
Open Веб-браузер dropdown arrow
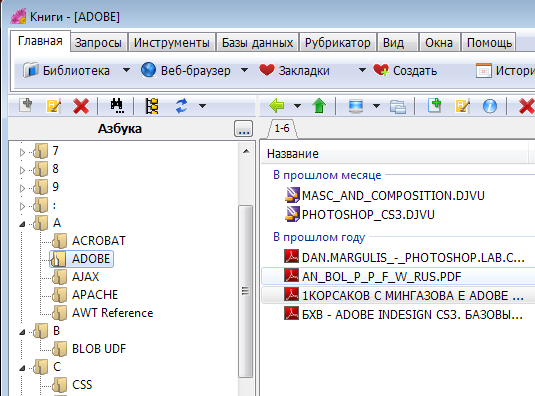(244, 70)
